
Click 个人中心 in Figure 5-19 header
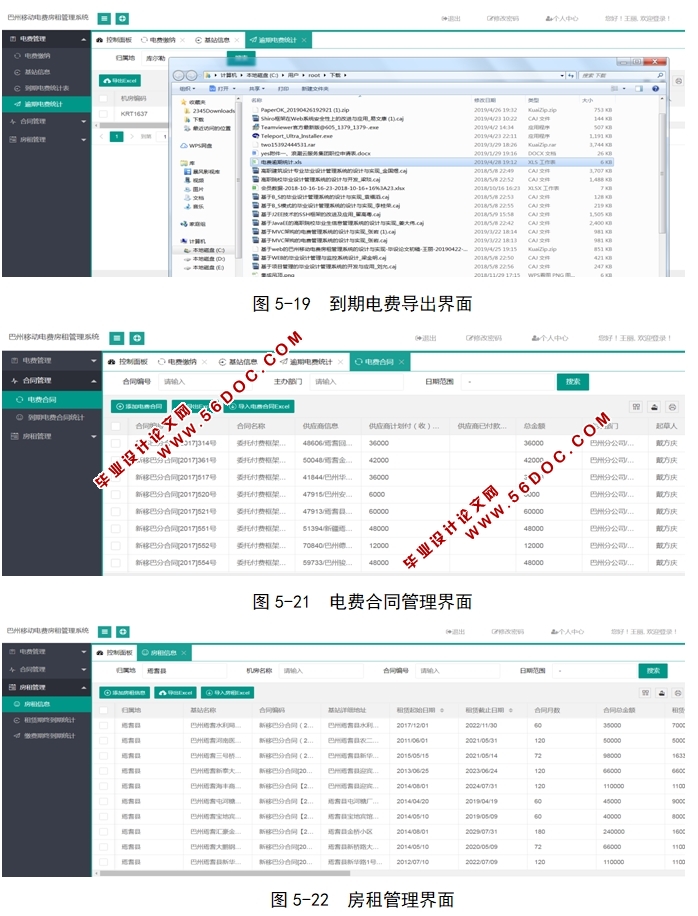click(562, 19)
